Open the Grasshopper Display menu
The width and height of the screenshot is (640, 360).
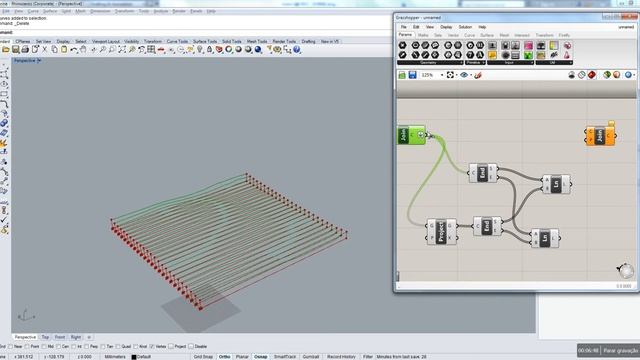(x=446, y=27)
